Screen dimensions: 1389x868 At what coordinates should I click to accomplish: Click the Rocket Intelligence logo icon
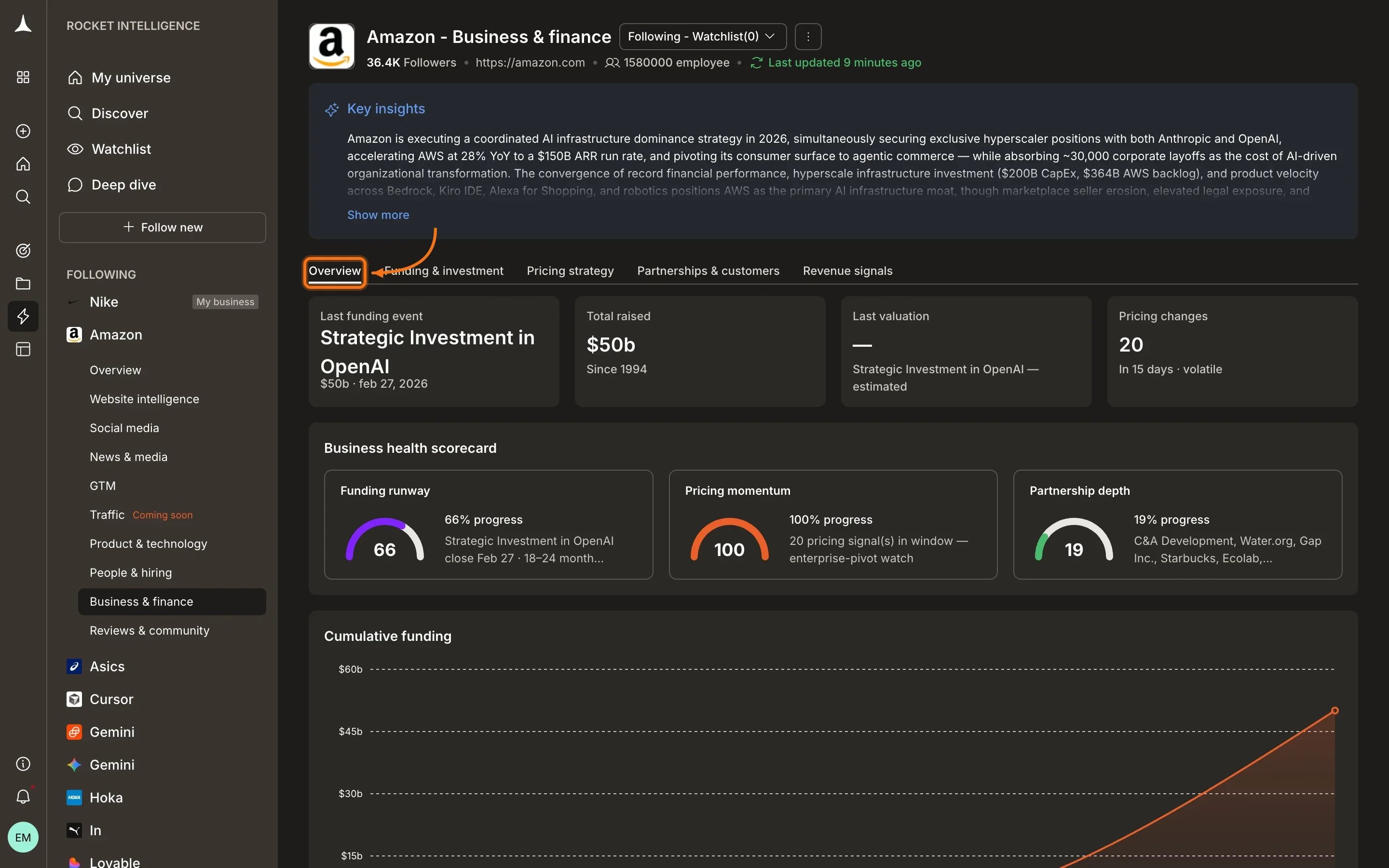[23, 24]
